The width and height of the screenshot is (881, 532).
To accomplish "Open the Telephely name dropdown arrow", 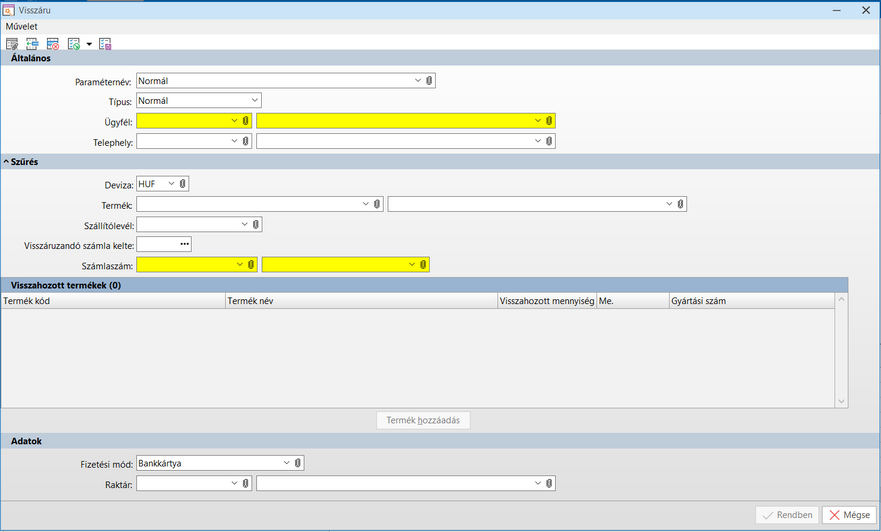I will pos(538,141).
